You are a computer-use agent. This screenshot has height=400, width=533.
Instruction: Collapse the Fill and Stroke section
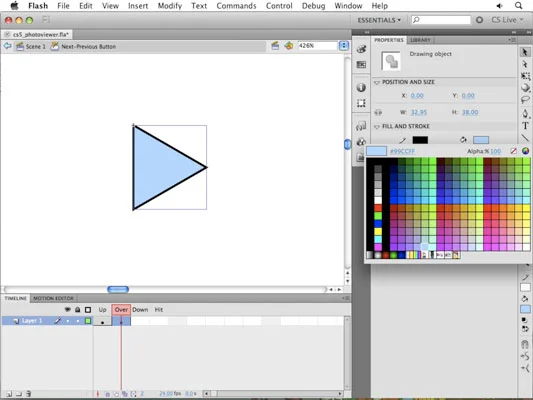377,126
